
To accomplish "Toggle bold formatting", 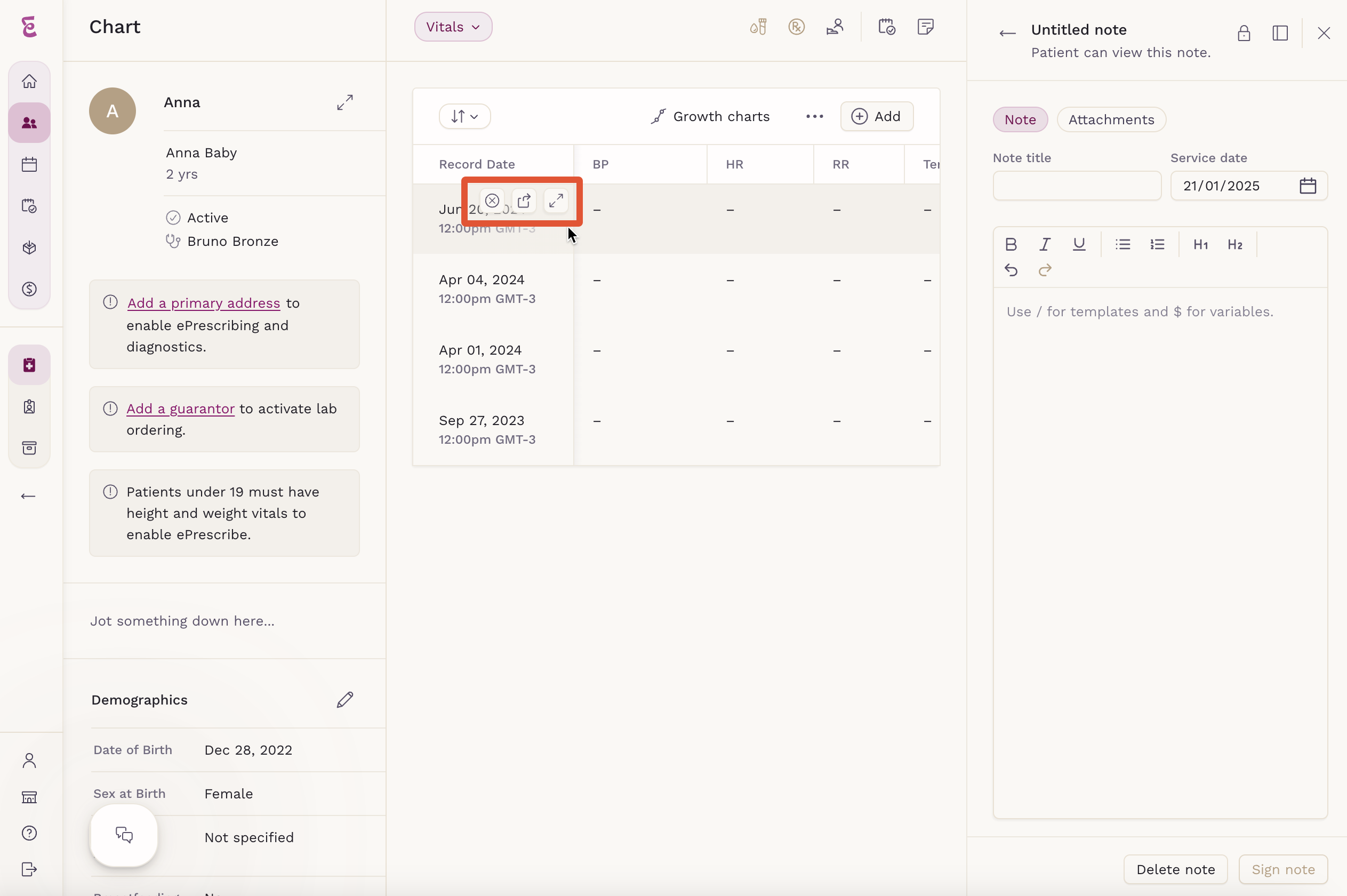I will coord(1011,245).
